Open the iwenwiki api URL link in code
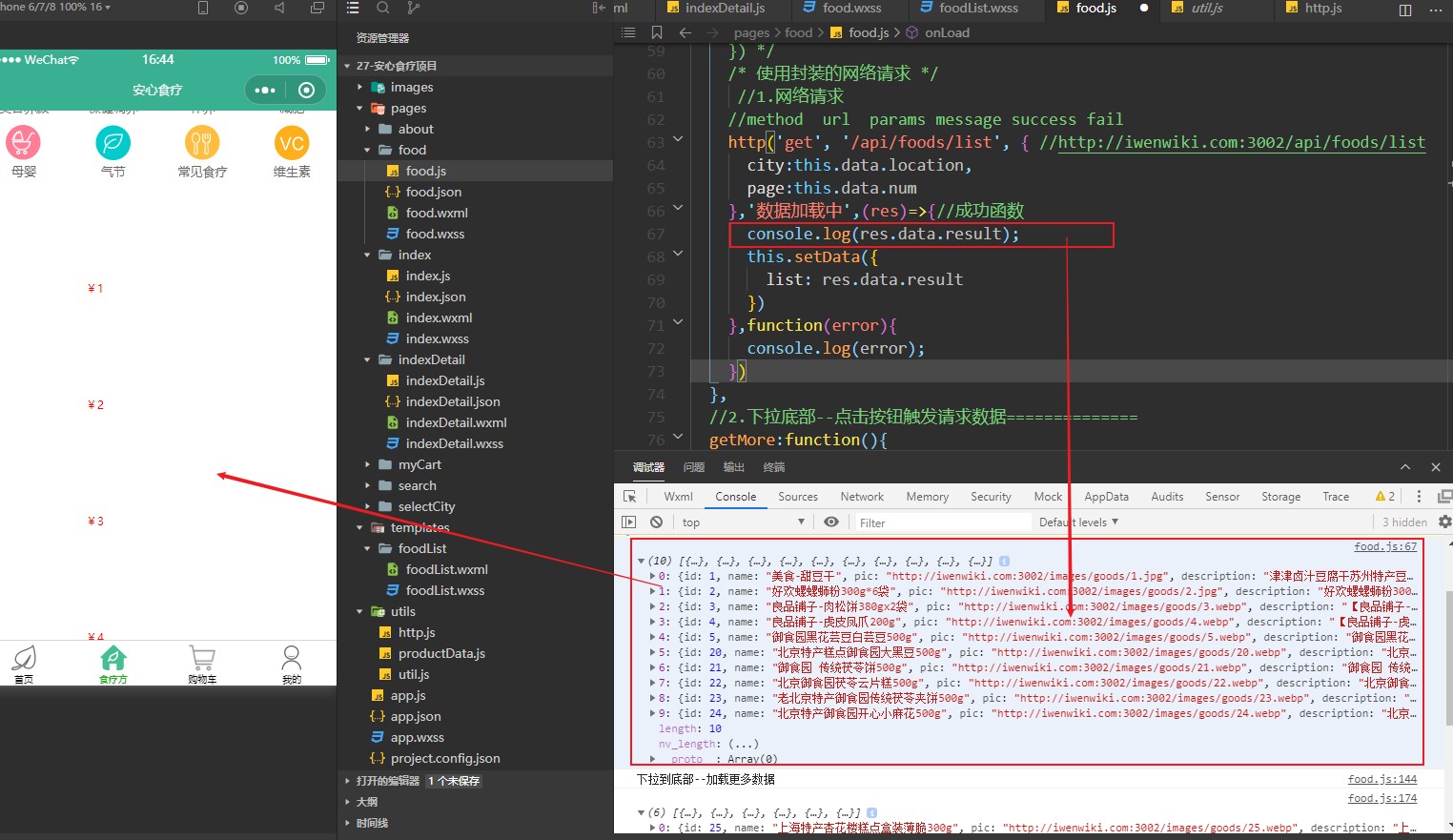This screenshot has width=1453, height=840. click(1241, 142)
